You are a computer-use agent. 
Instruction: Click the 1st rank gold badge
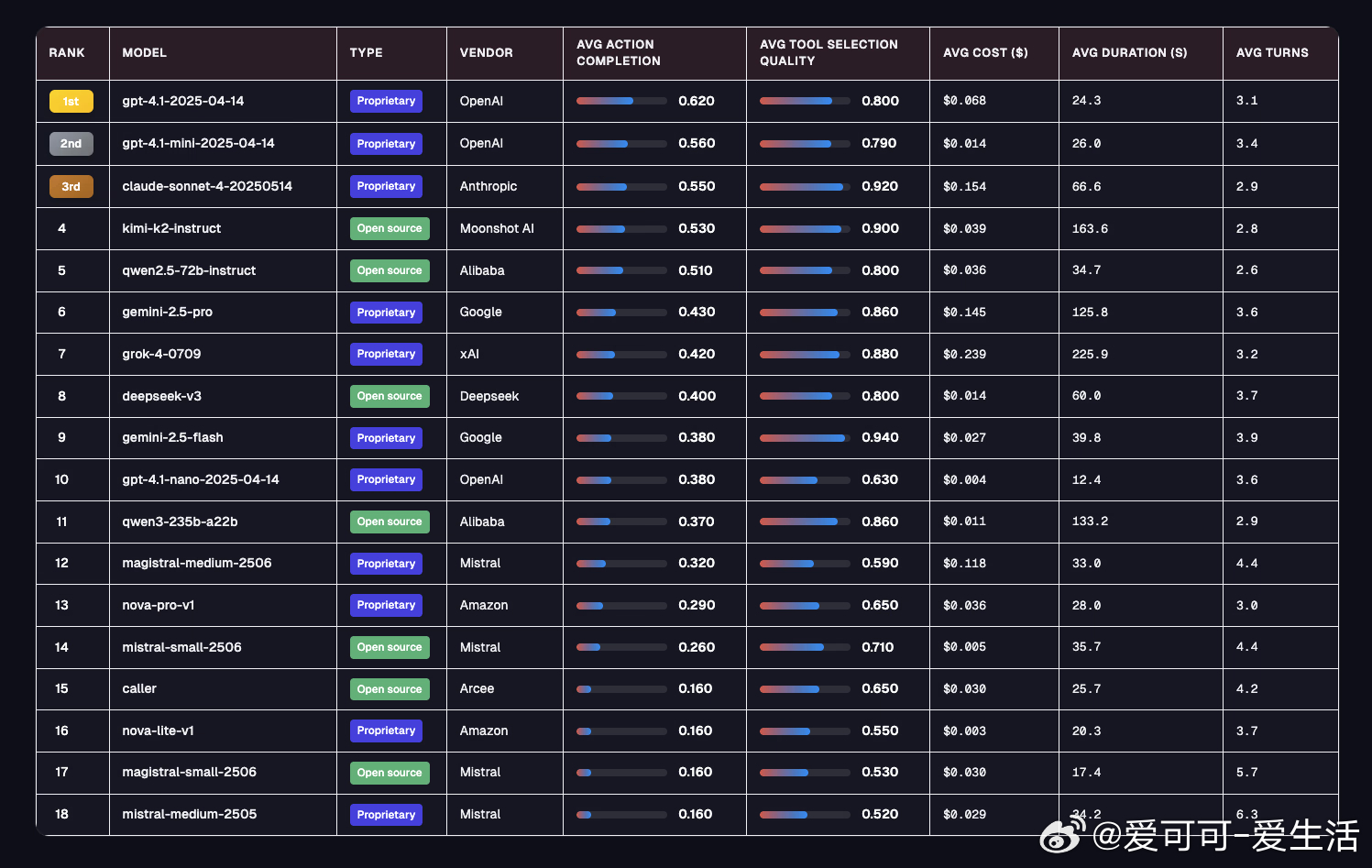[x=71, y=101]
